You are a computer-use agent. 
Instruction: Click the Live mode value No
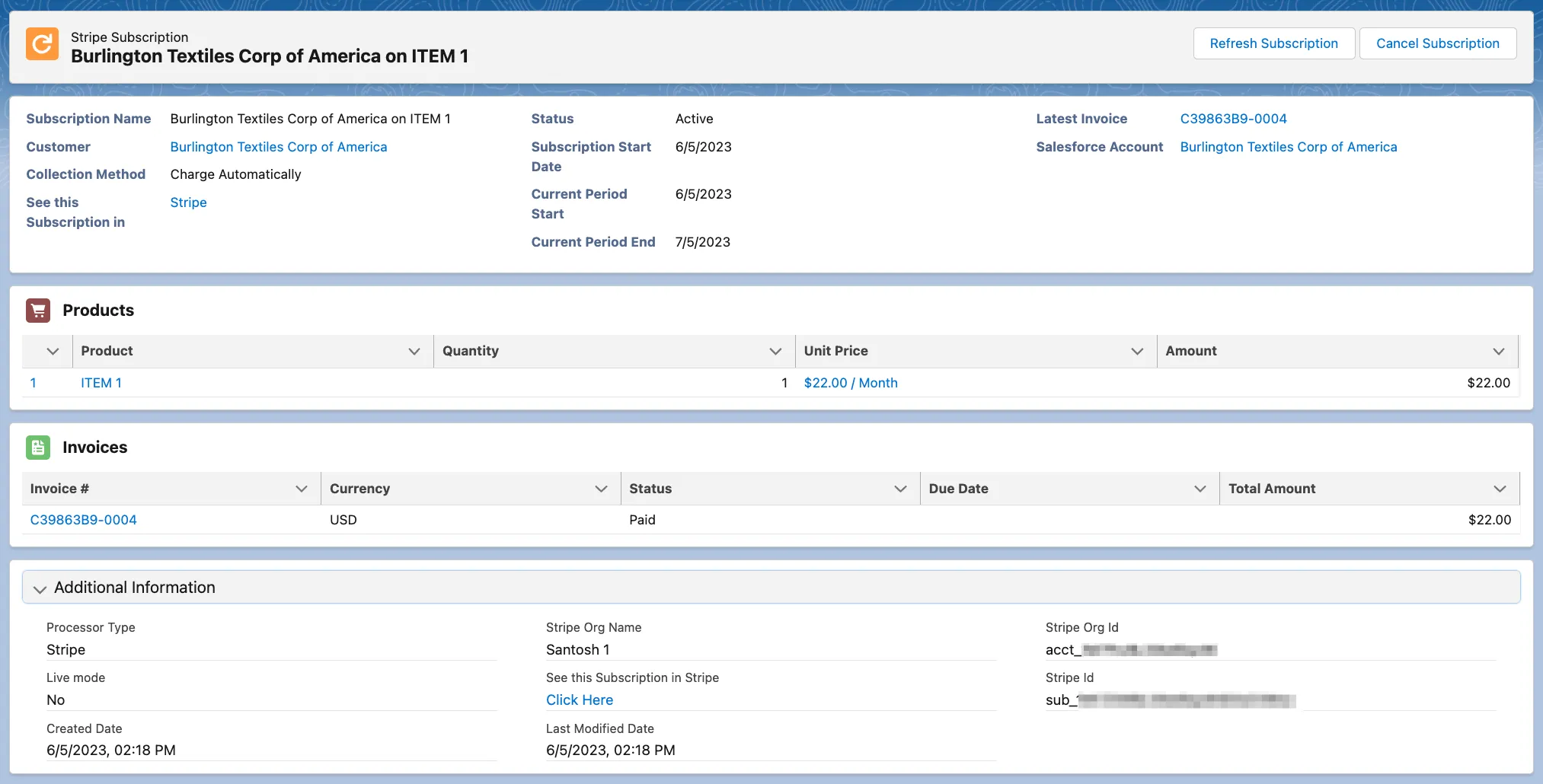pyautogui.click(x=56, y=700)
